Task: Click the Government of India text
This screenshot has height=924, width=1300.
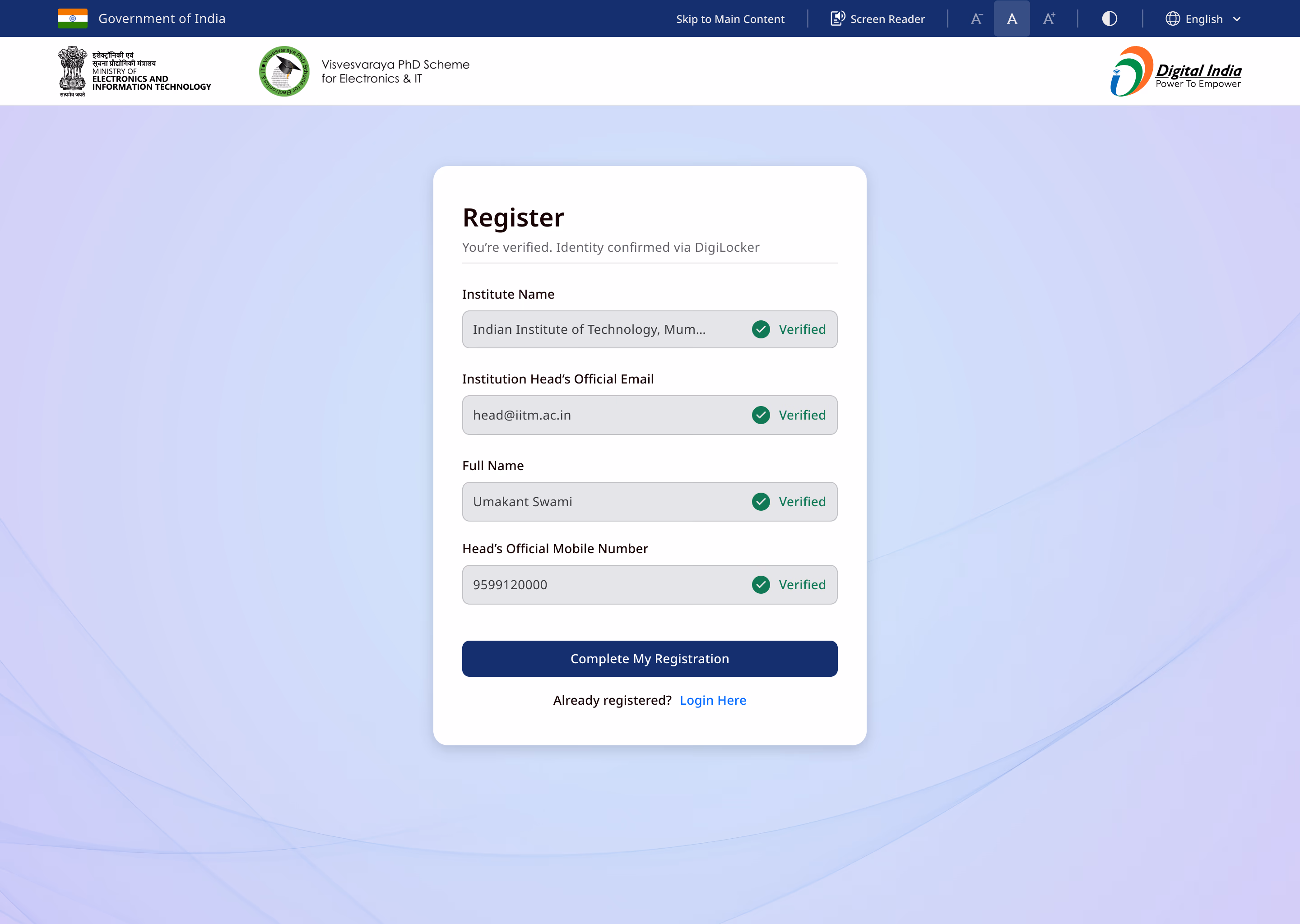Action: pyautogui.click(x=162, y=18)
